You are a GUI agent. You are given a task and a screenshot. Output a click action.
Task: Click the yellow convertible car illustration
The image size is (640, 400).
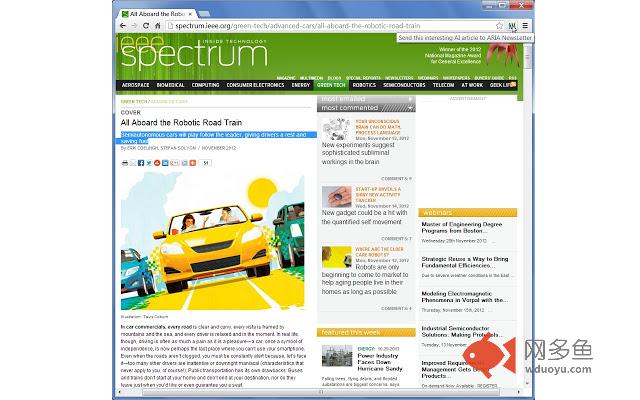tap(212, 241)
